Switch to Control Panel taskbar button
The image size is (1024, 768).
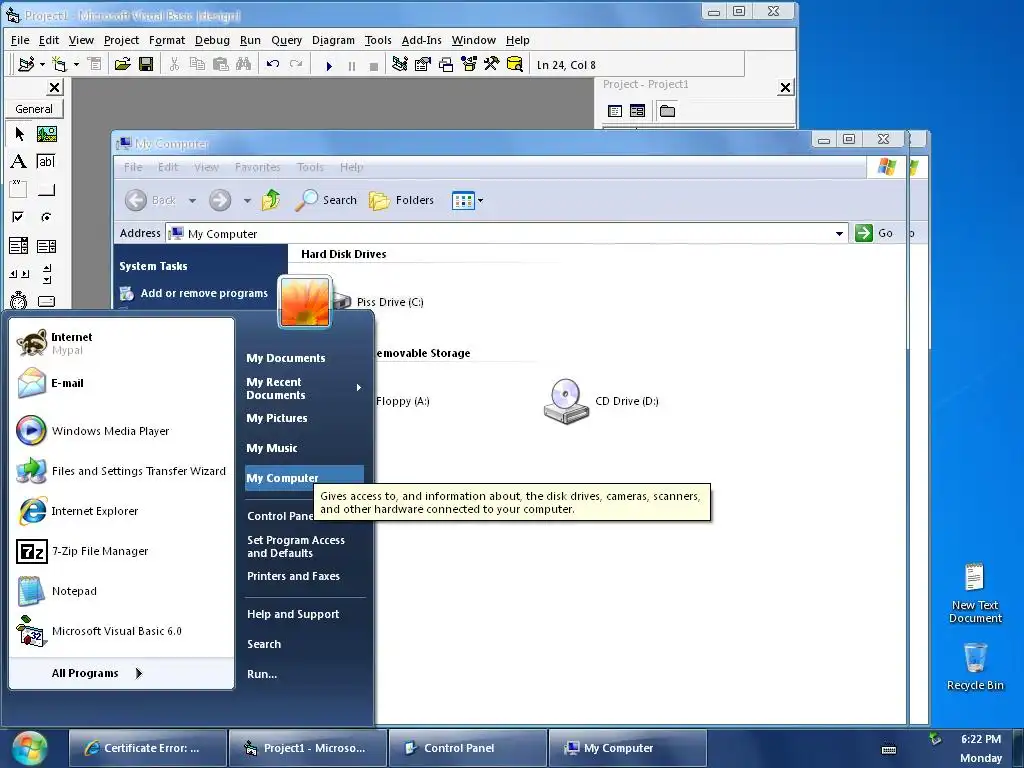click(468, 748)
